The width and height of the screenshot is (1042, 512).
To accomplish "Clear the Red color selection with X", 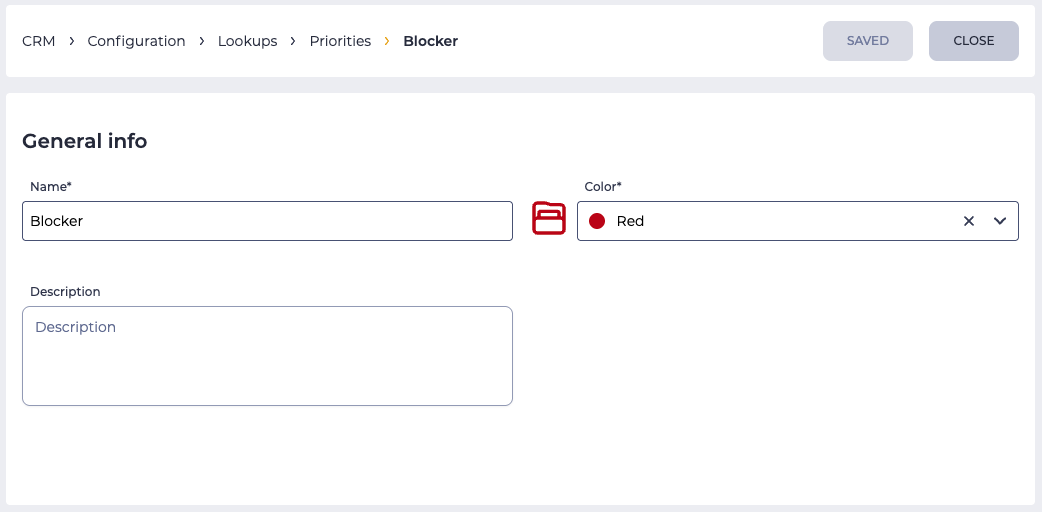I will tap(969, 221).
